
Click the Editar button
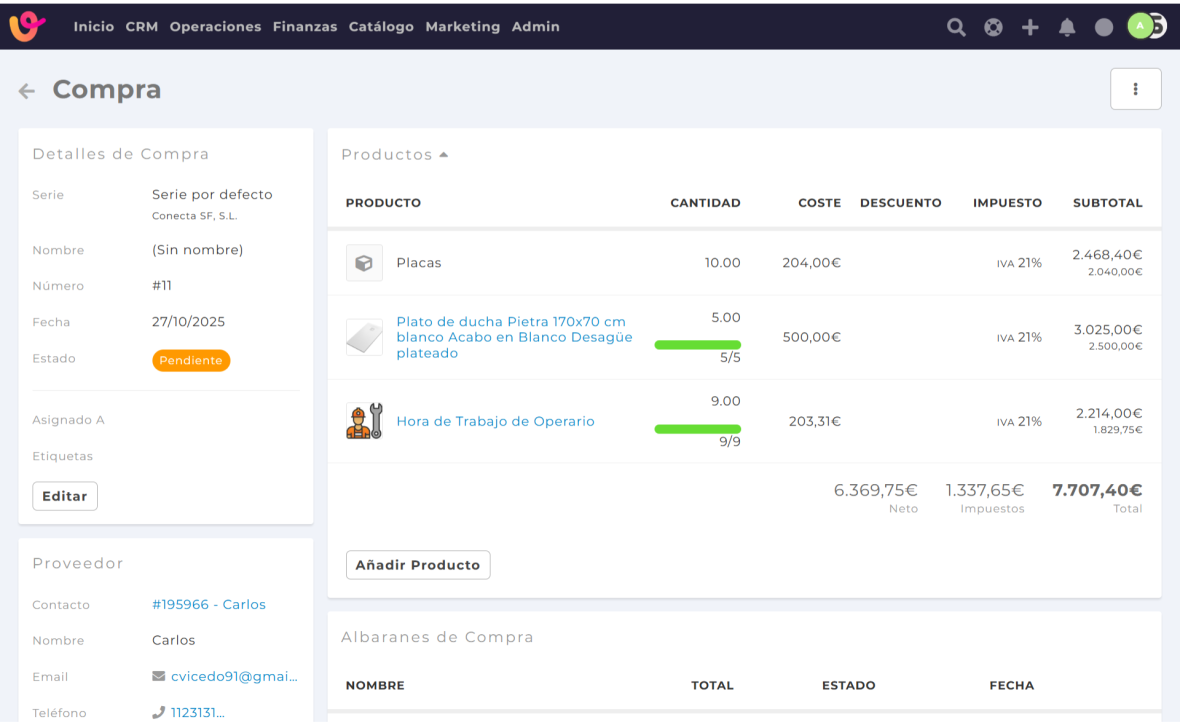coord(65,496)
